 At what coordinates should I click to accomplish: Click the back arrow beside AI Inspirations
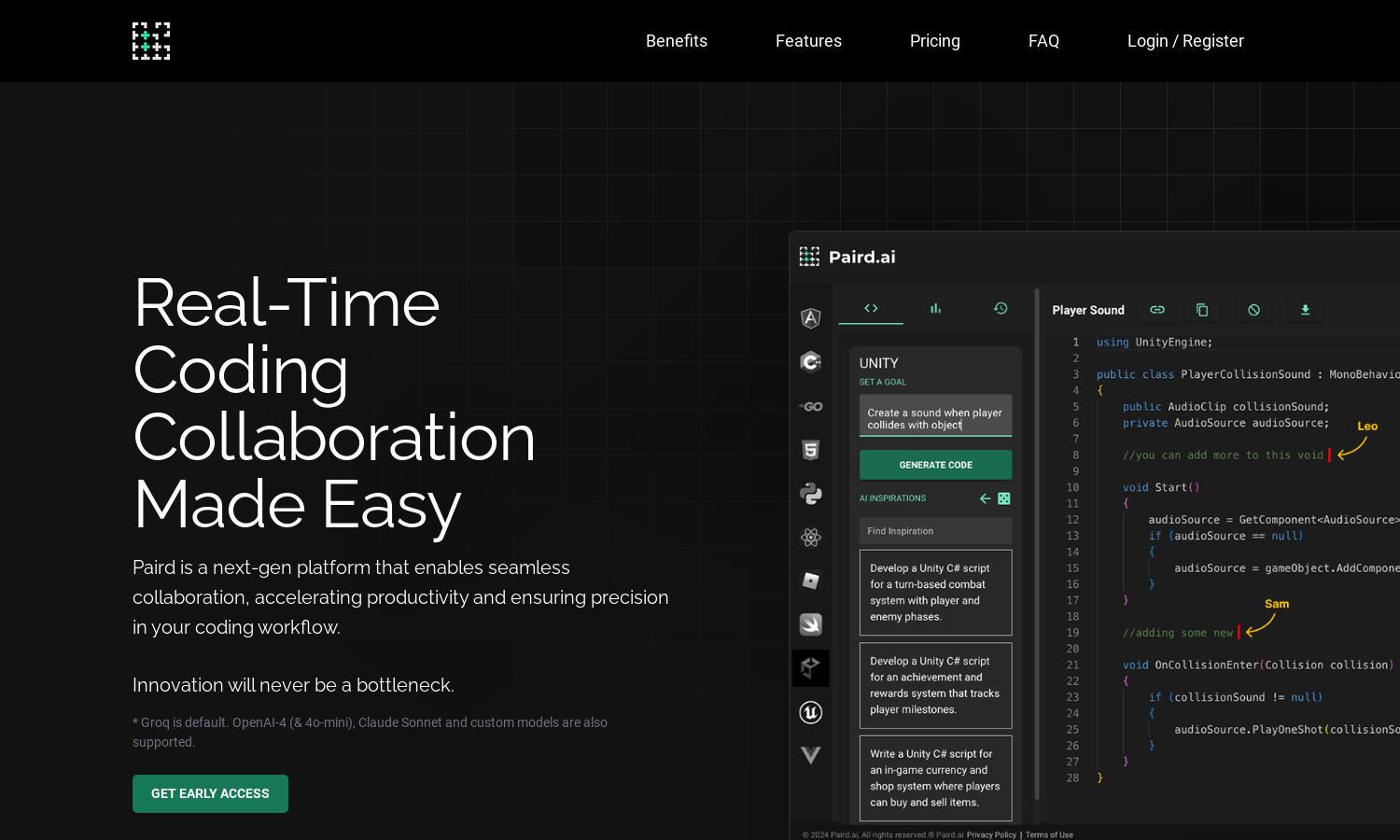pyautogui.click(x=985, y=498)
